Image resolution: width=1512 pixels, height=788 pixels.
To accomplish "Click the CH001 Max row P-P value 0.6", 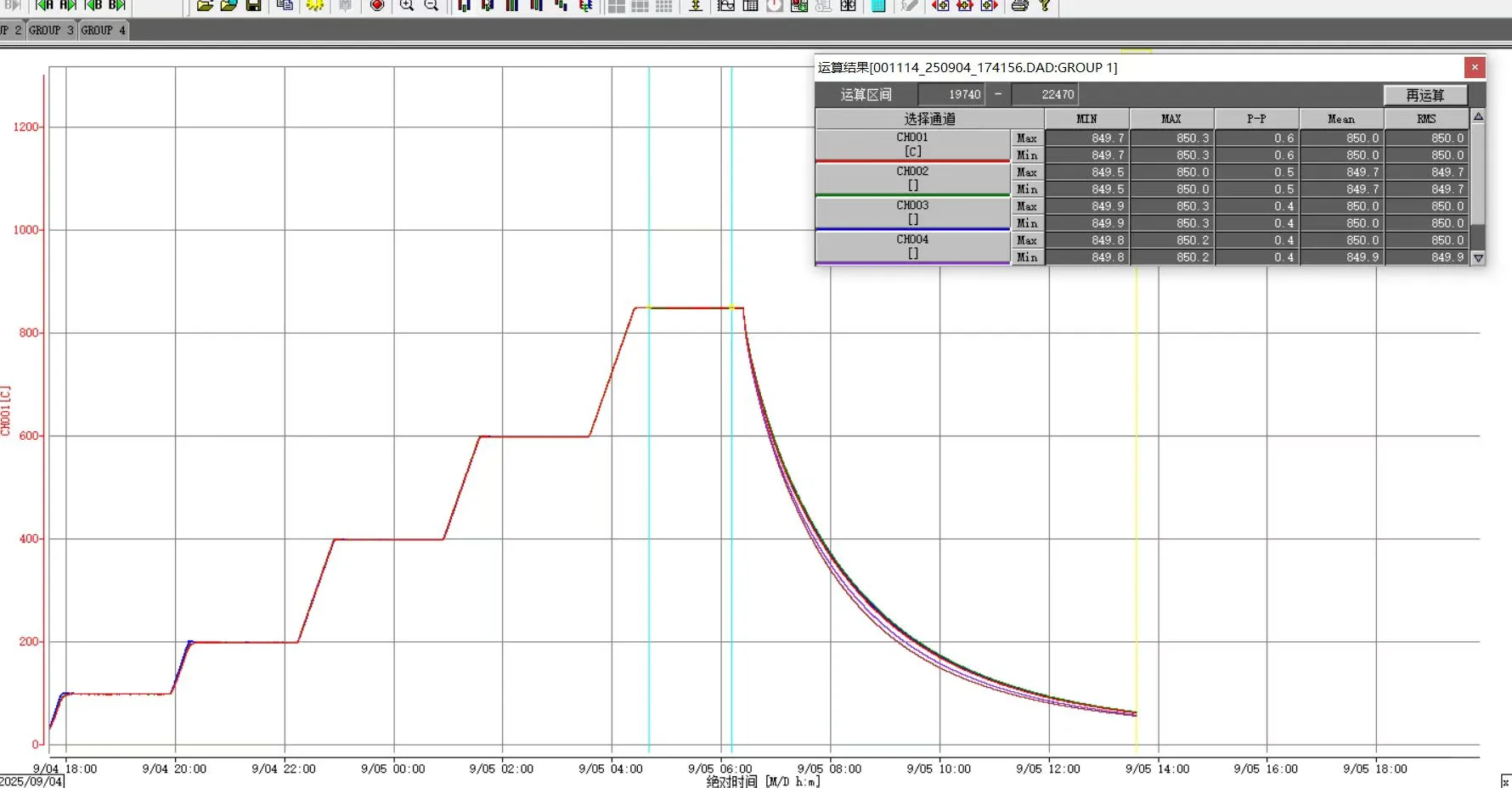I will point(1257,138).
